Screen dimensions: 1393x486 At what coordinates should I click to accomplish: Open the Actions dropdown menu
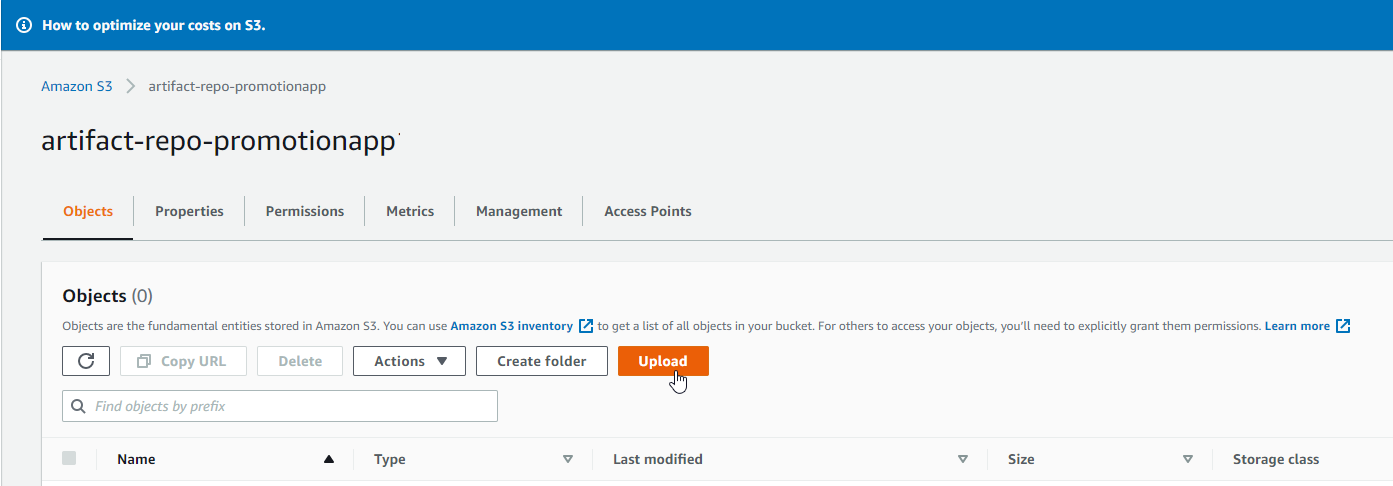[x=409, y=361]
